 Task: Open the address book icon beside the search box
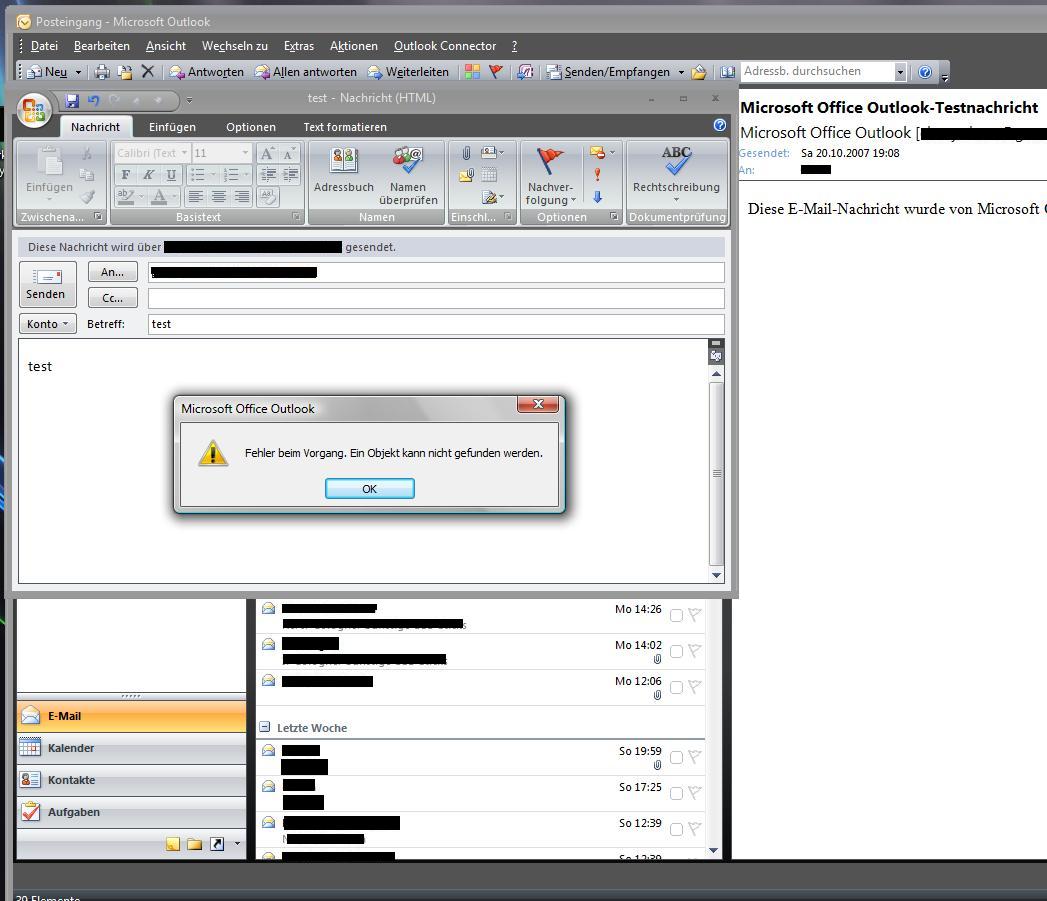point(727,71)
